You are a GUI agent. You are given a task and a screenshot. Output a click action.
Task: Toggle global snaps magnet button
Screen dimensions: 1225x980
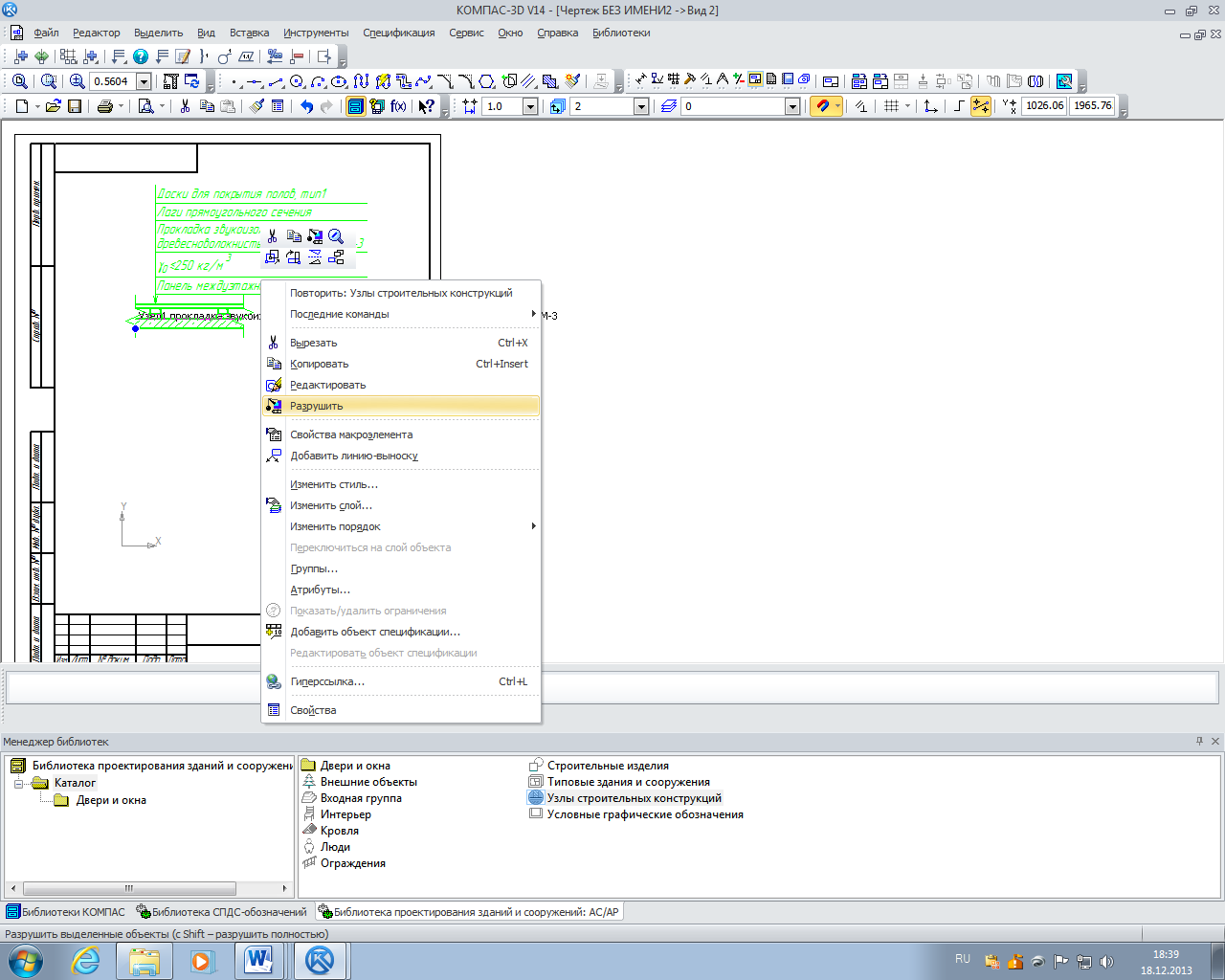click(x=822, y=106)
